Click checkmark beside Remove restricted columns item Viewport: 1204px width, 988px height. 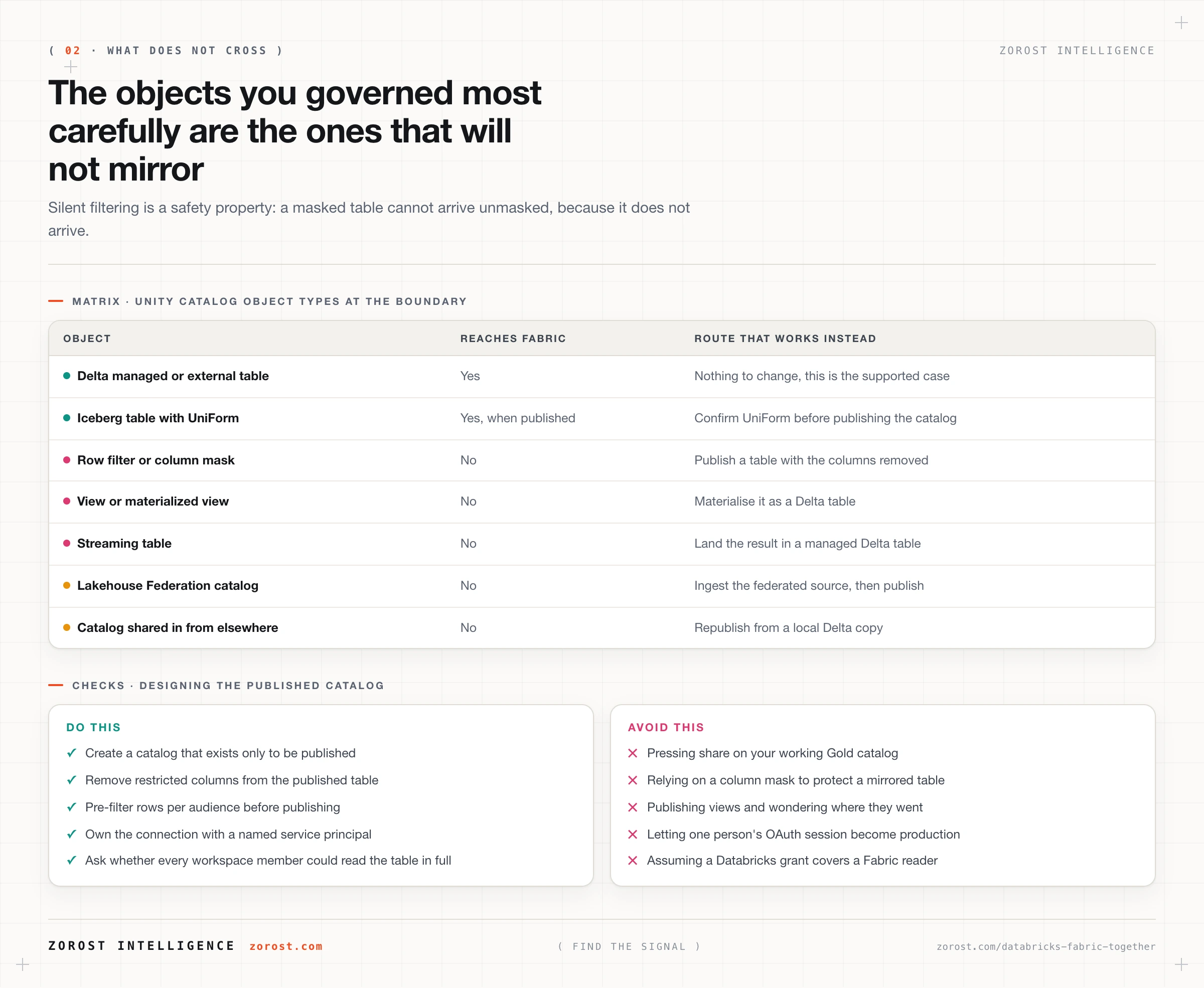pos(72,780)
